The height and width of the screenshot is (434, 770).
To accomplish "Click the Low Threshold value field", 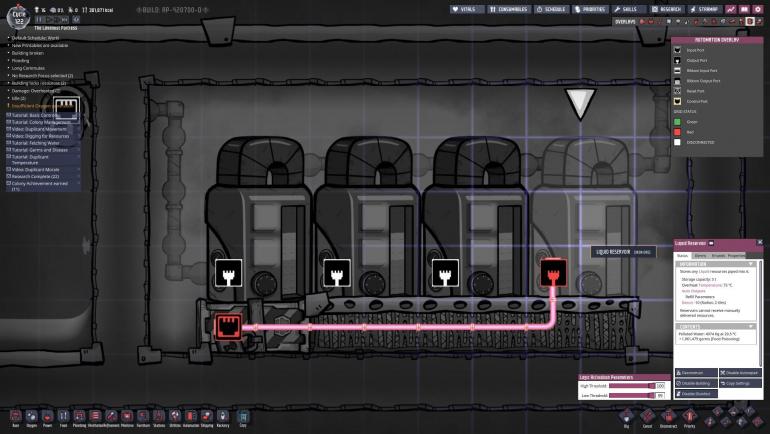I will [x=660, y=395].
